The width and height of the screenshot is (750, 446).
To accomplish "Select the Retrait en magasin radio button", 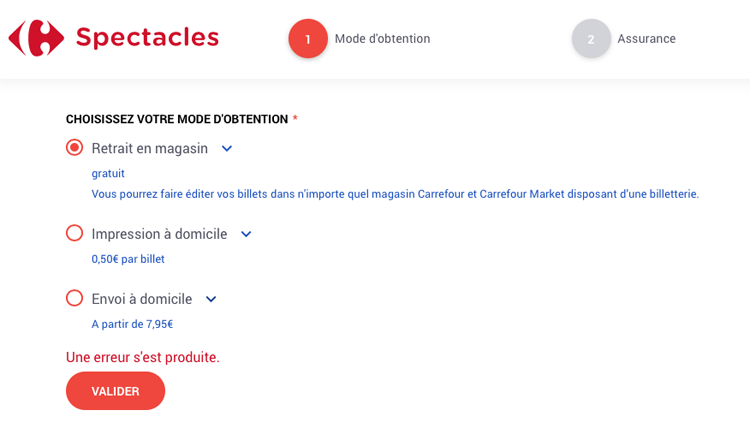I will coord(75,148).
